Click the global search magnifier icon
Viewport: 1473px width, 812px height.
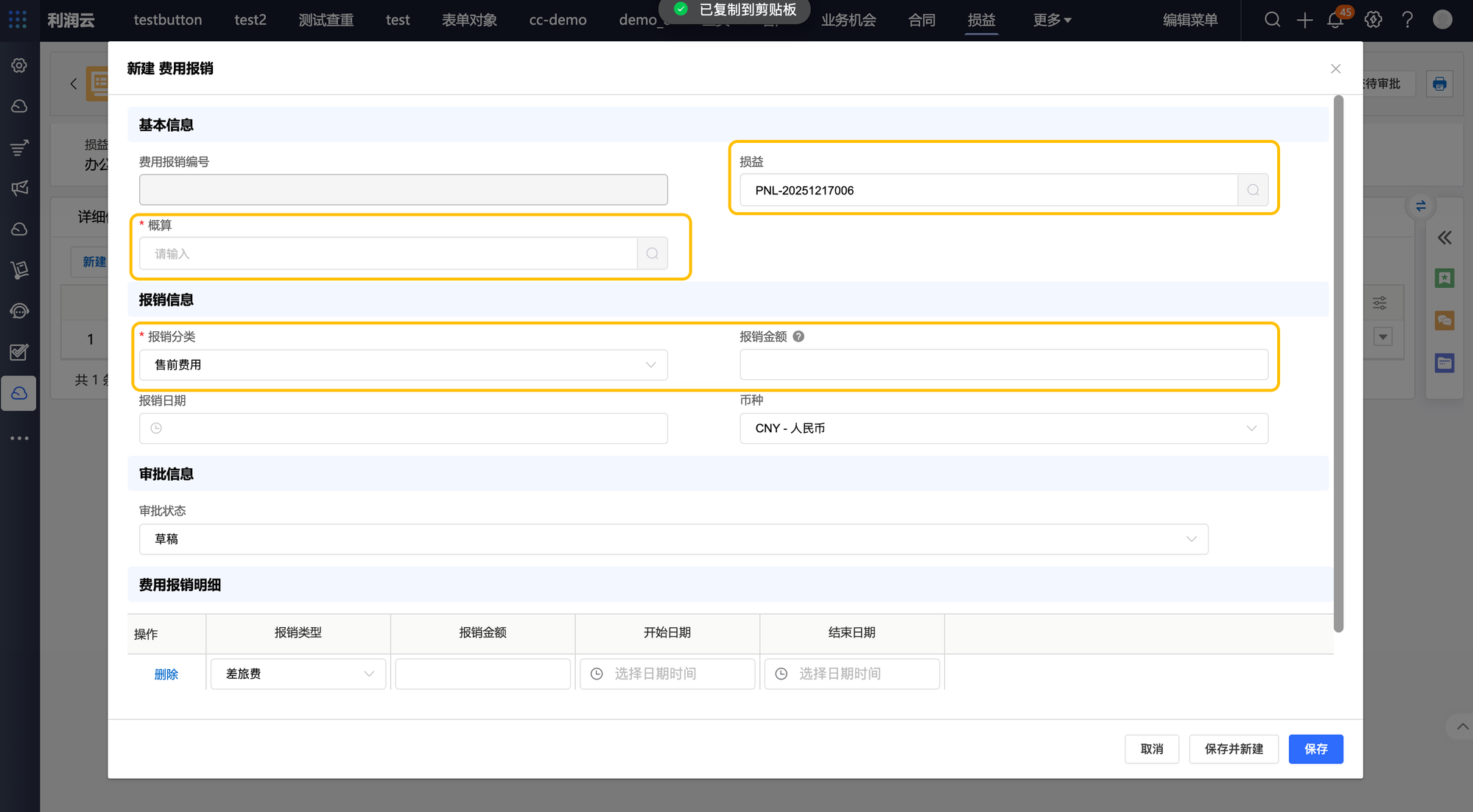pyautogui.click(x=1272, y=21)
